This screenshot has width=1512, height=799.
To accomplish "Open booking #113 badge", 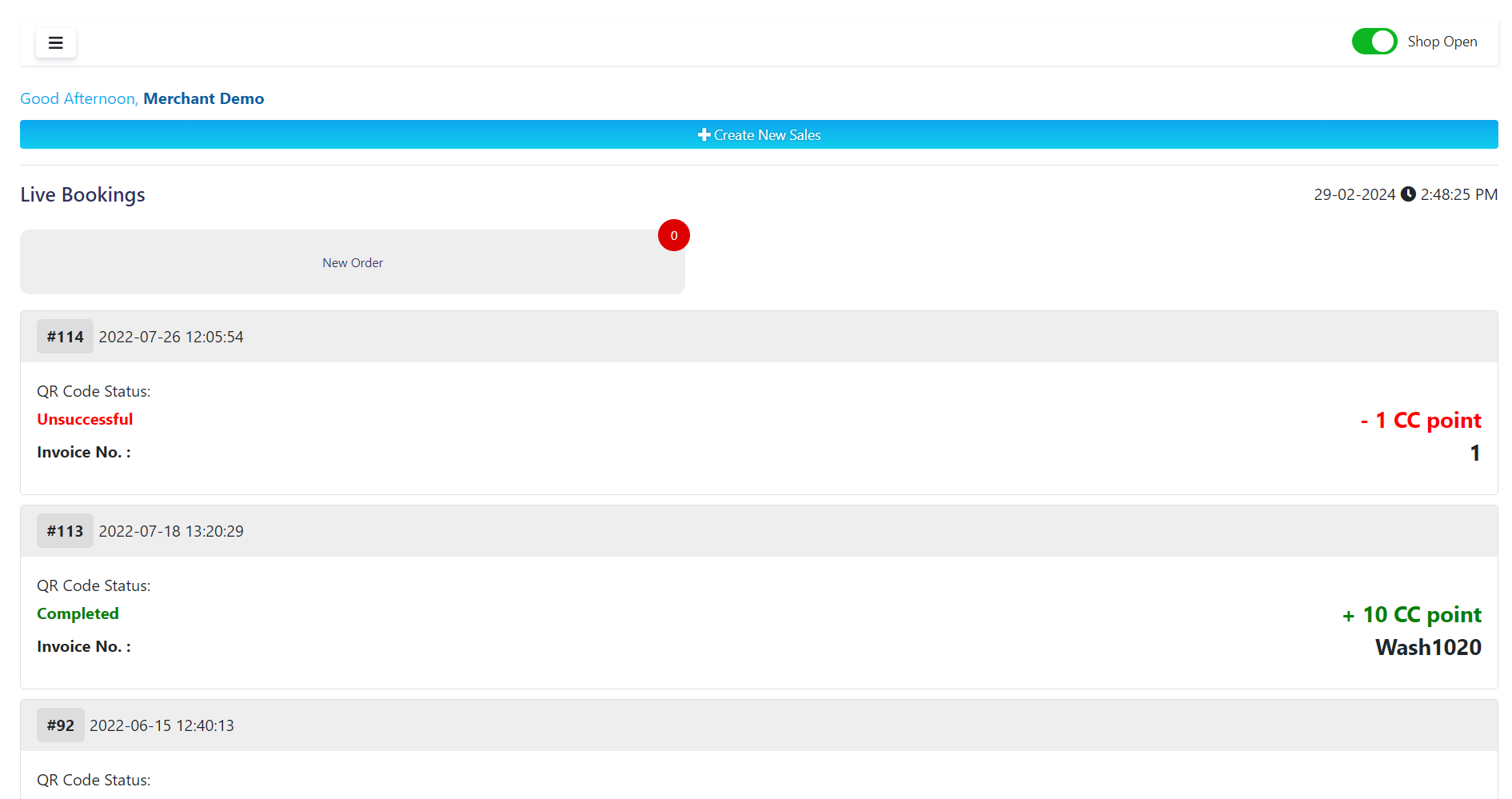I will pos(65,531).
